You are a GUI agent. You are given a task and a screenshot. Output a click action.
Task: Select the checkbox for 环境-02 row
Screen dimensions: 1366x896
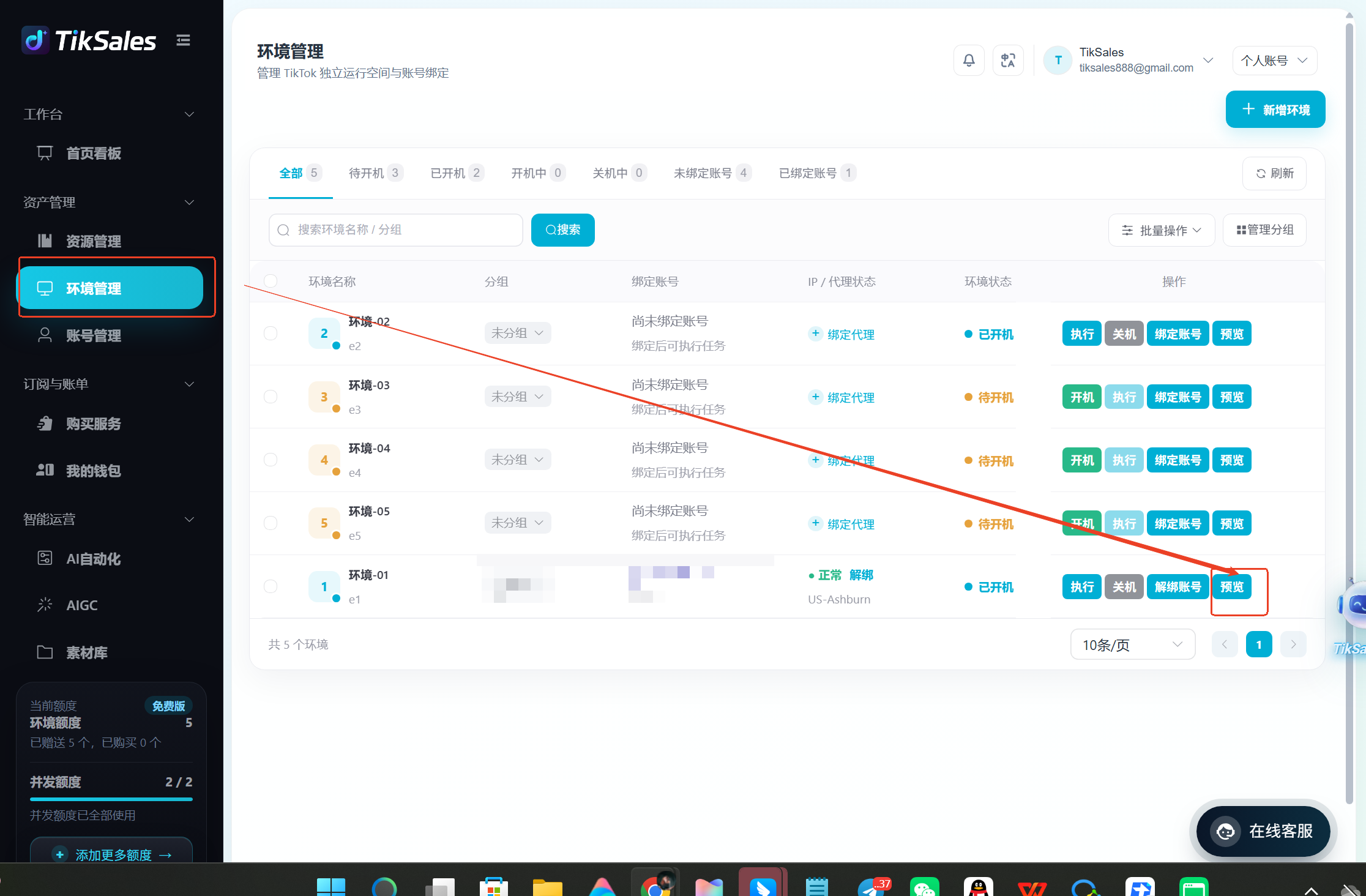271,333
